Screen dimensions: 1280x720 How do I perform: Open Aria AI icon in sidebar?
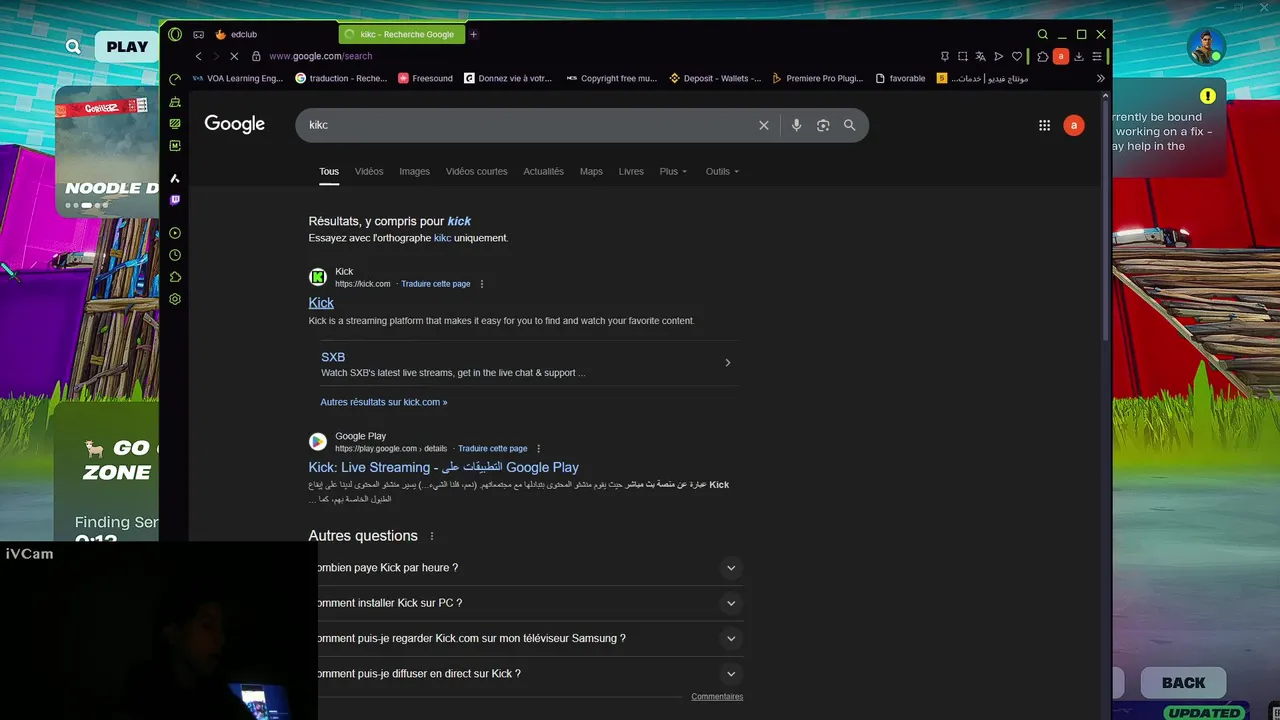[x=175, y=178]
